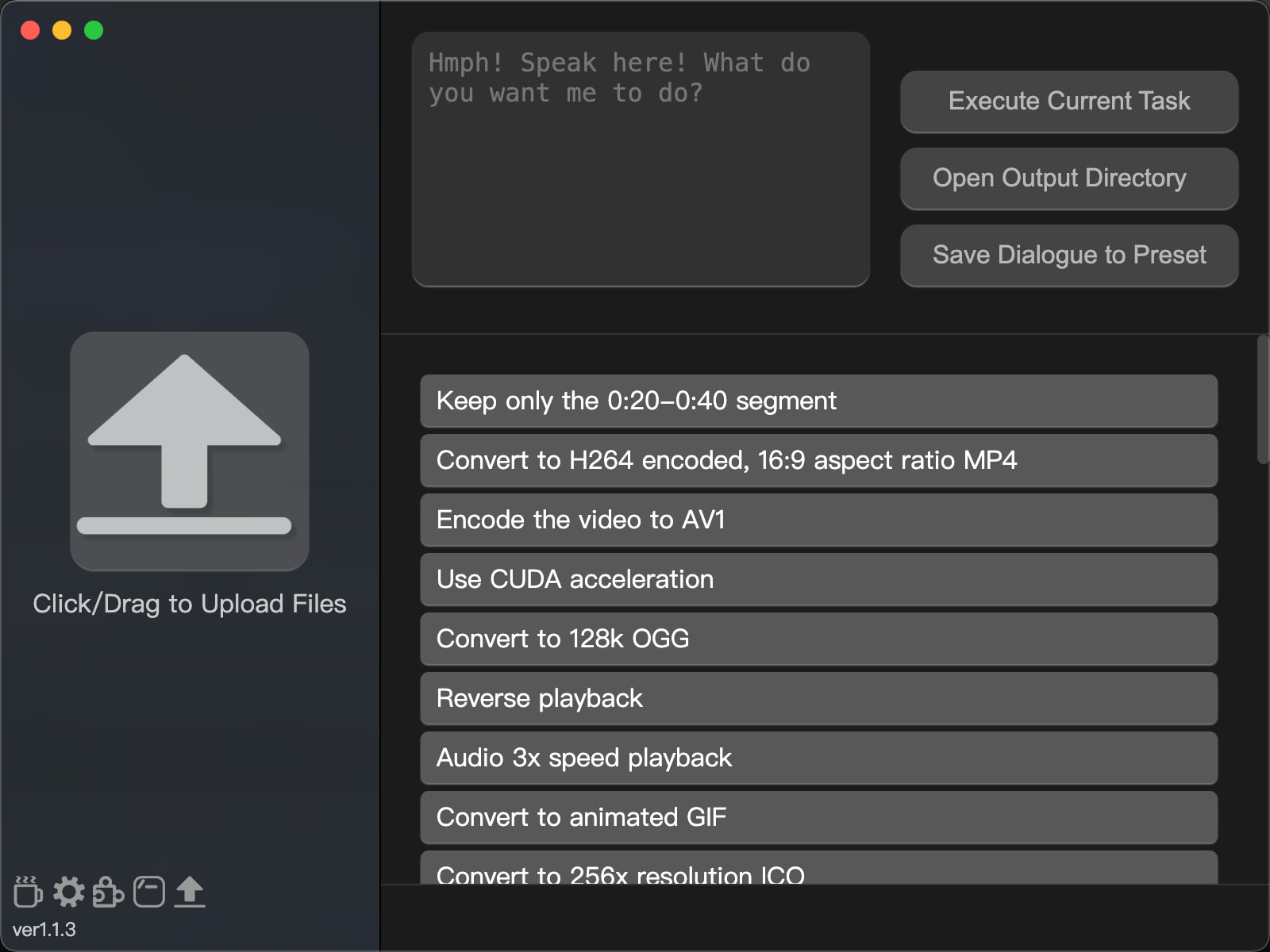Select 'Use CUDA acceleration' preset
The height and width of the screenshot is (952, 1270).
pos(818,579)
